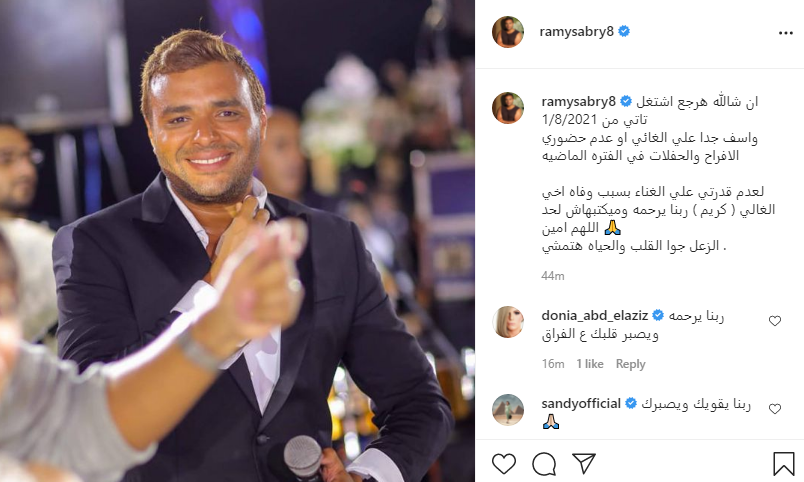Save post with bookmark icon
The image size is (804, 482).
pos(783,464)
